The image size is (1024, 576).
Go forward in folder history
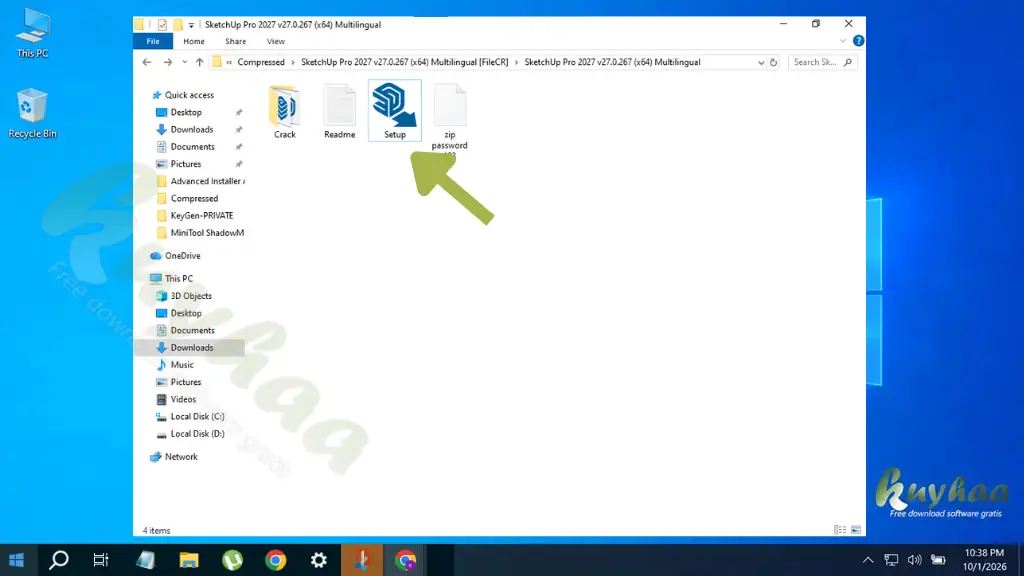(168, 62)
